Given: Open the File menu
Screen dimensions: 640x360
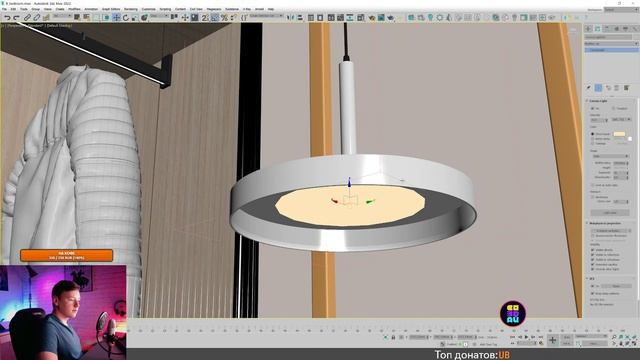Looking at the screenshot, I should (4, 9).
